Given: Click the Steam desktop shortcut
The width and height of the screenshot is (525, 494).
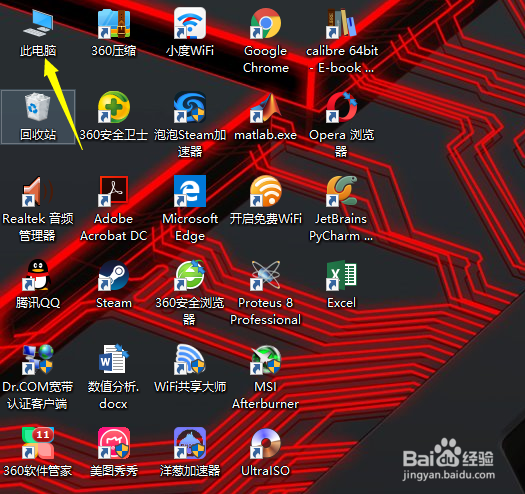Looking at the screenshot, I should (114, 275).
